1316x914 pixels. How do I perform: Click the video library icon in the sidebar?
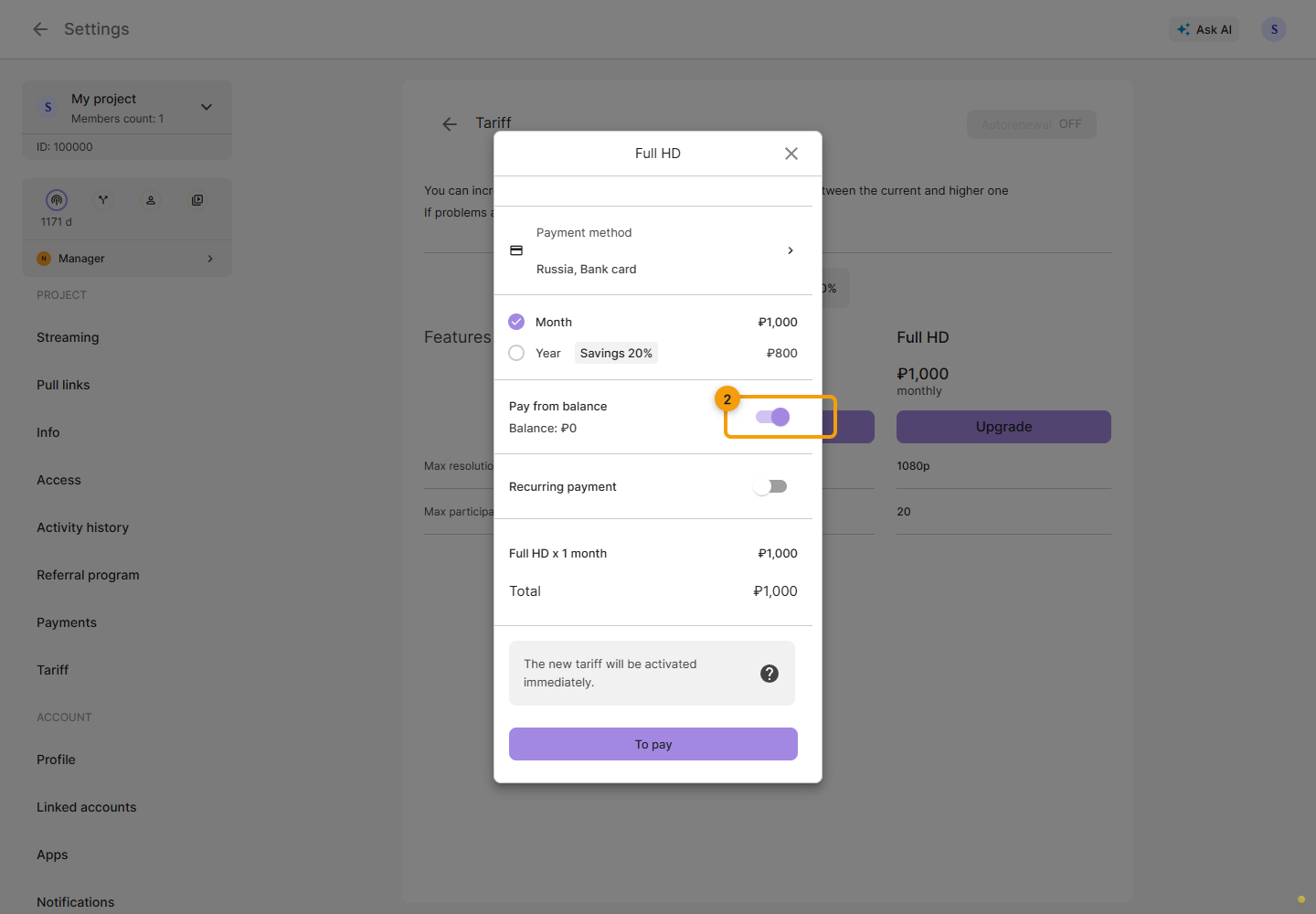[x=197, y=200]
